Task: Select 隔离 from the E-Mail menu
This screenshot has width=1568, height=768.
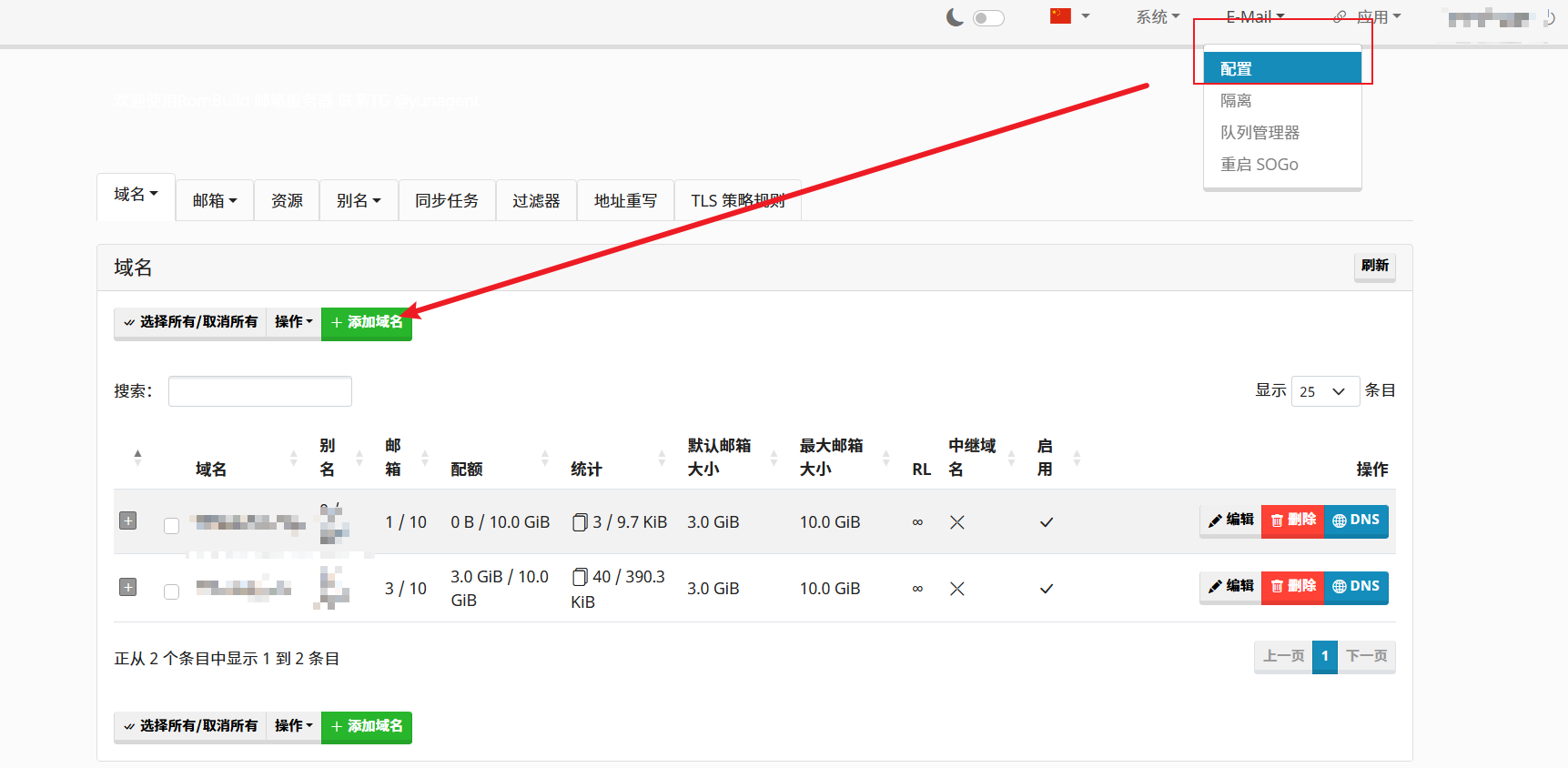Action: click(x=1282, y=100)
